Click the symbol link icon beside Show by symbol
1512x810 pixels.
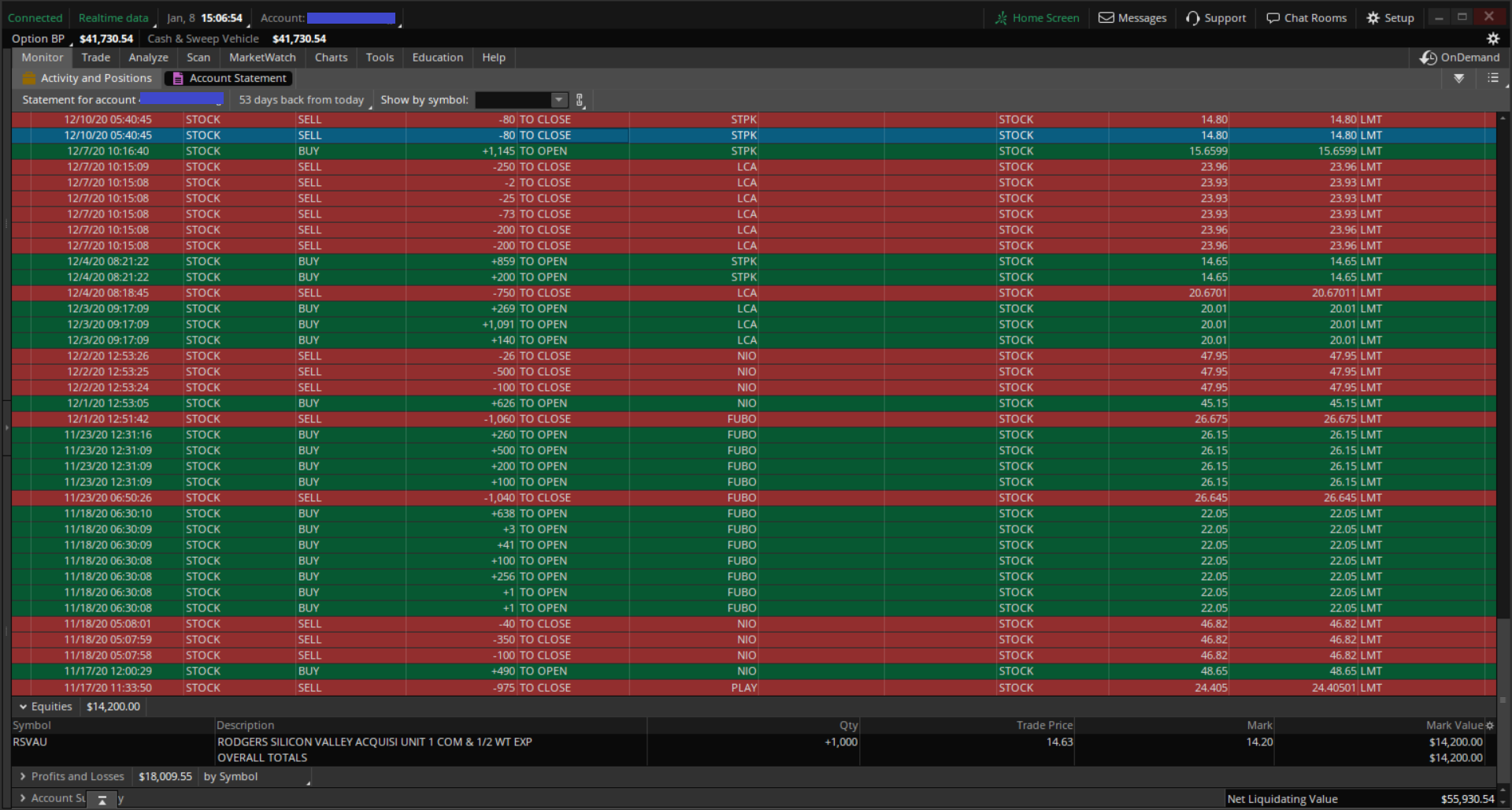580,100
